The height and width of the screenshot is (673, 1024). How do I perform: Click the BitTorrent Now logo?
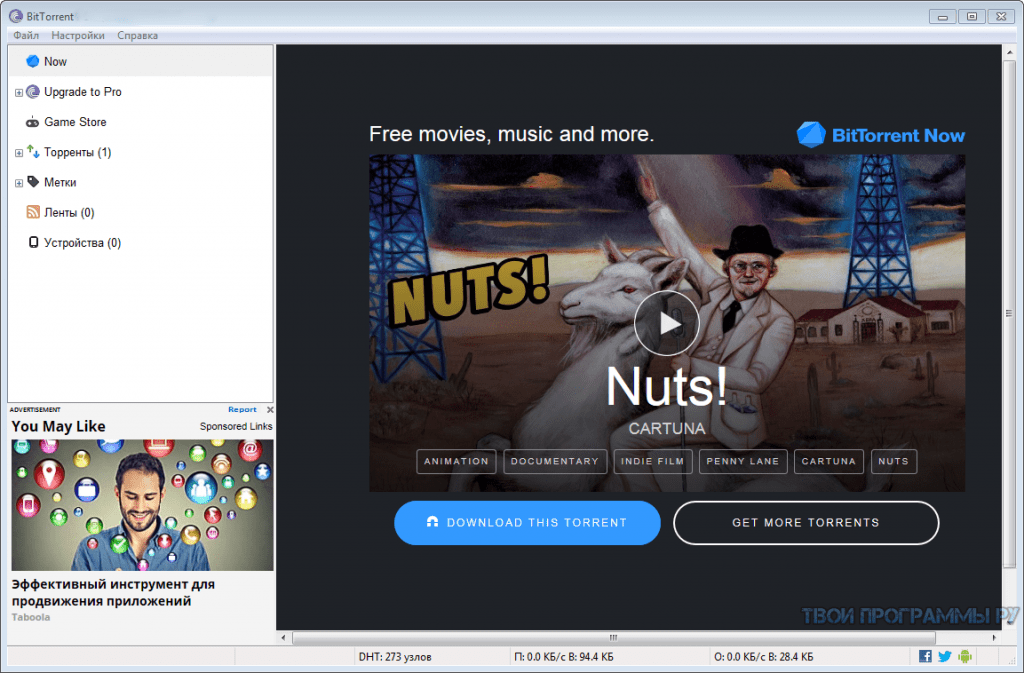880,135
